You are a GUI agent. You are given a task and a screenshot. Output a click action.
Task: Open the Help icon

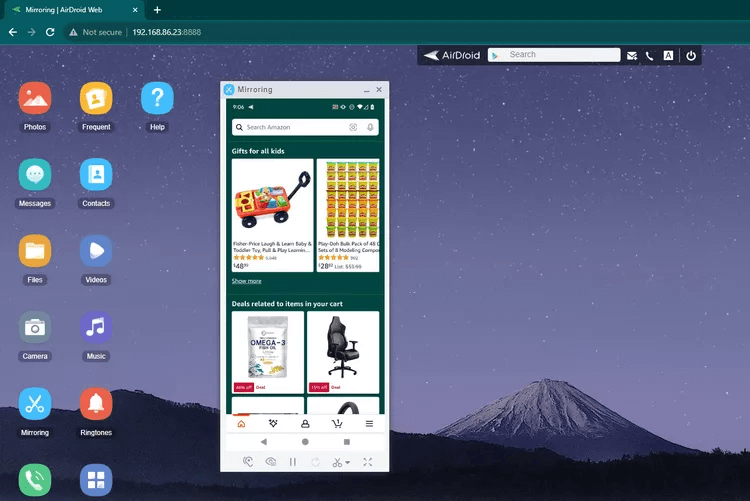pyautogui.click(x=157, y=98)
